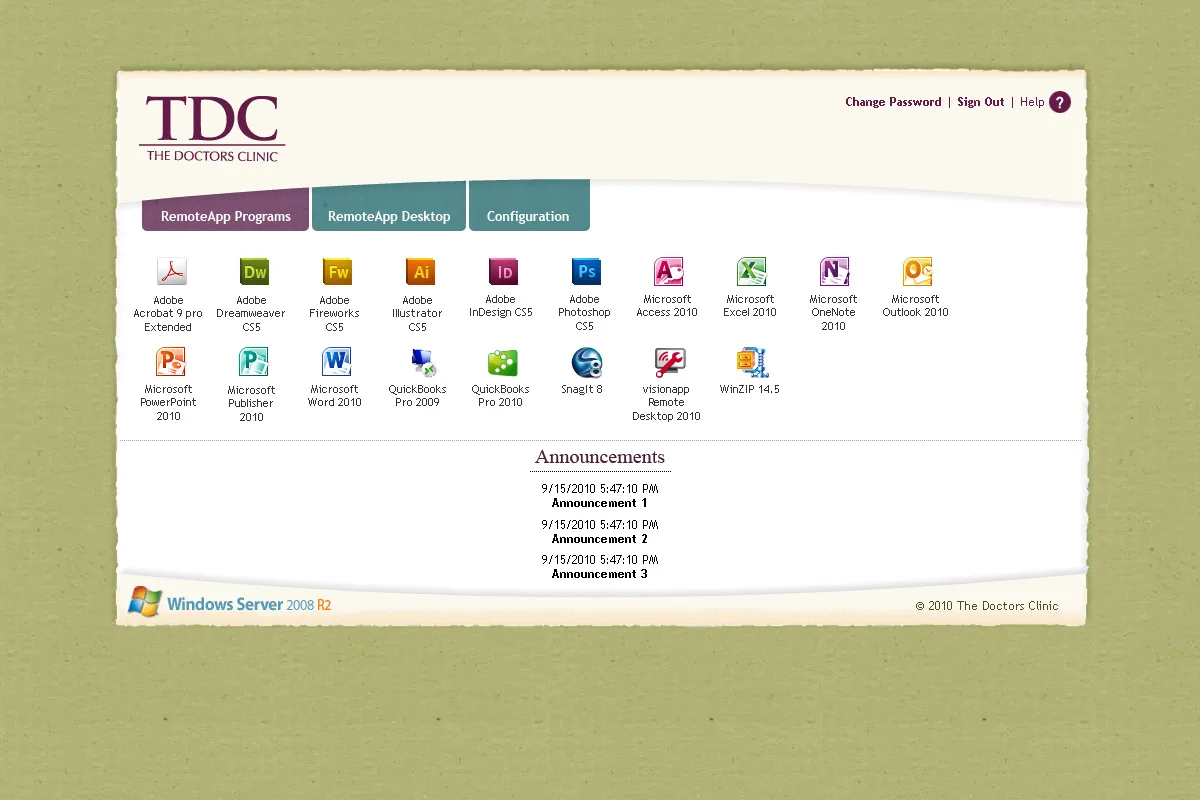
Task: Open visionapp Remote Desktop 2010 icon
Action: pyautogui.click(x=669, y=362)
